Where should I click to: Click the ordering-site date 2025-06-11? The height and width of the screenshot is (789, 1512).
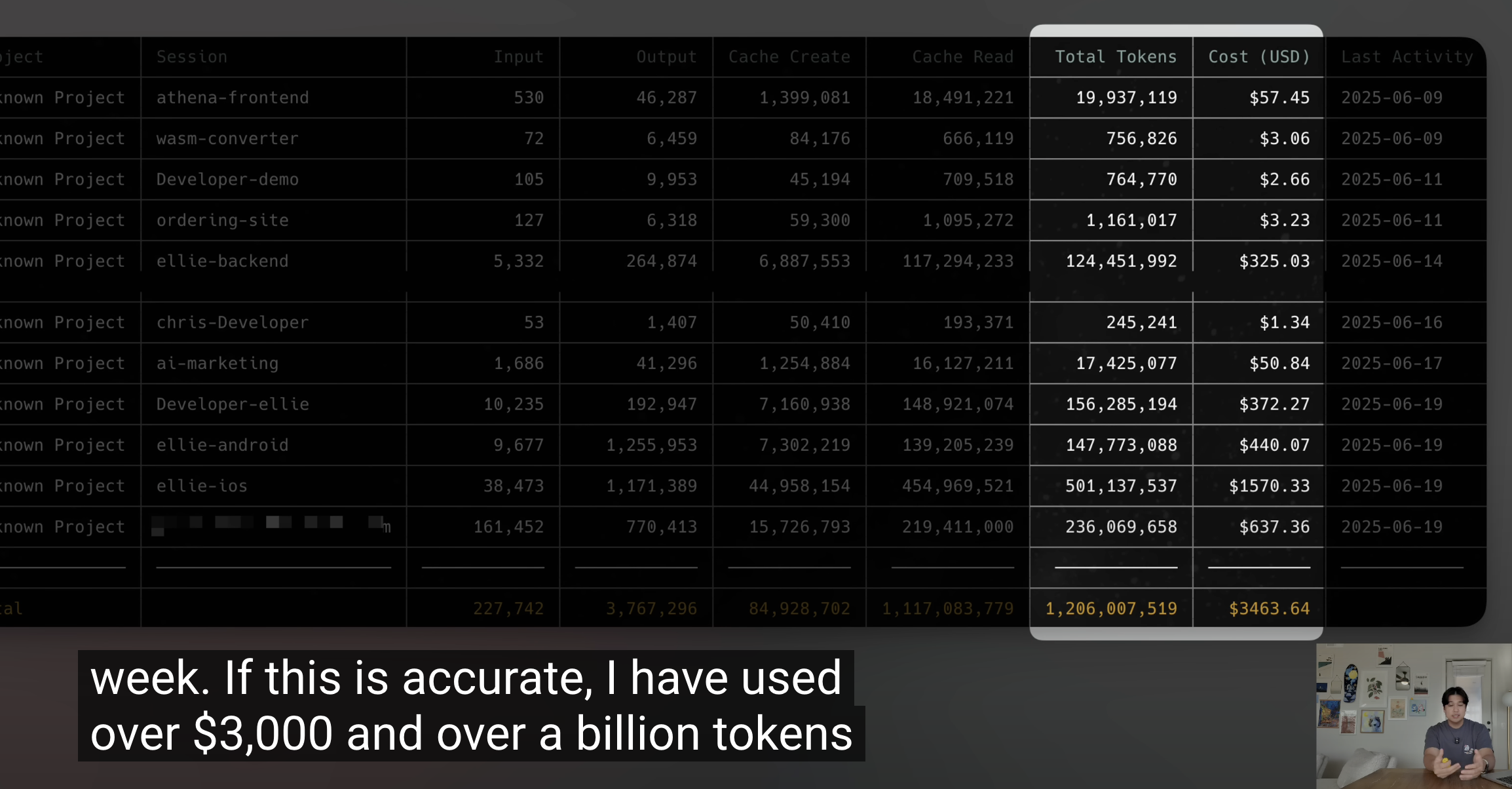click(1391, 221)
